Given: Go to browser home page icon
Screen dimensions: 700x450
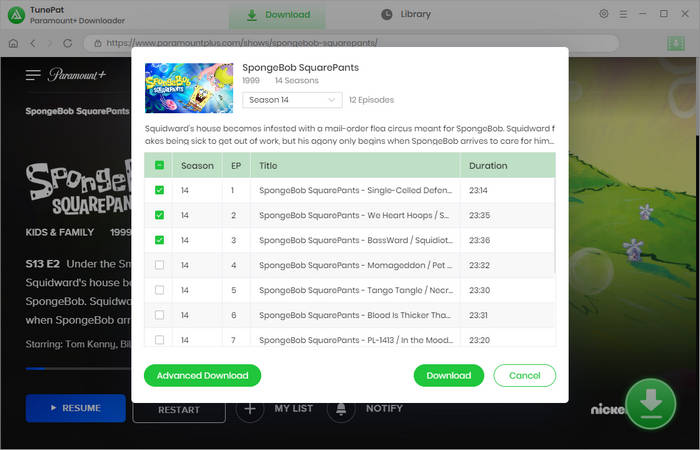Looking at the screenshot, I should 13,43.
